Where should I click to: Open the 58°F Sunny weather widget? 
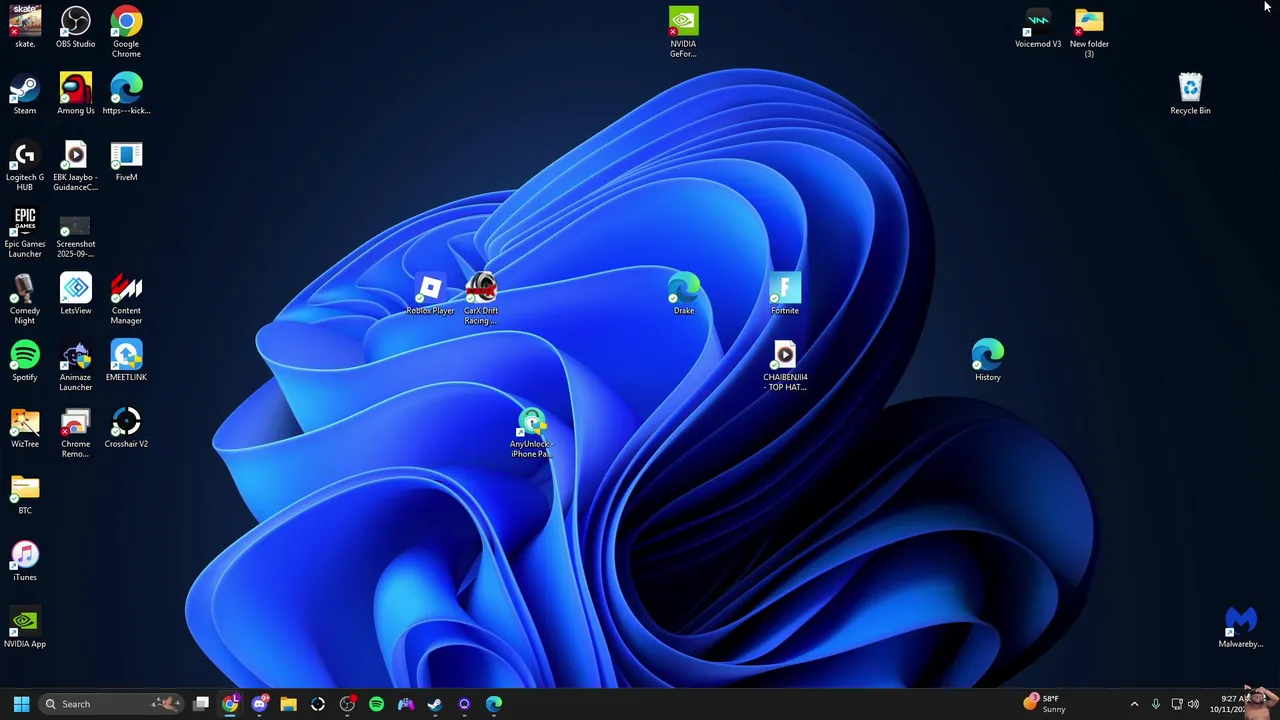pyautogui.click(x=1044, y=704)
